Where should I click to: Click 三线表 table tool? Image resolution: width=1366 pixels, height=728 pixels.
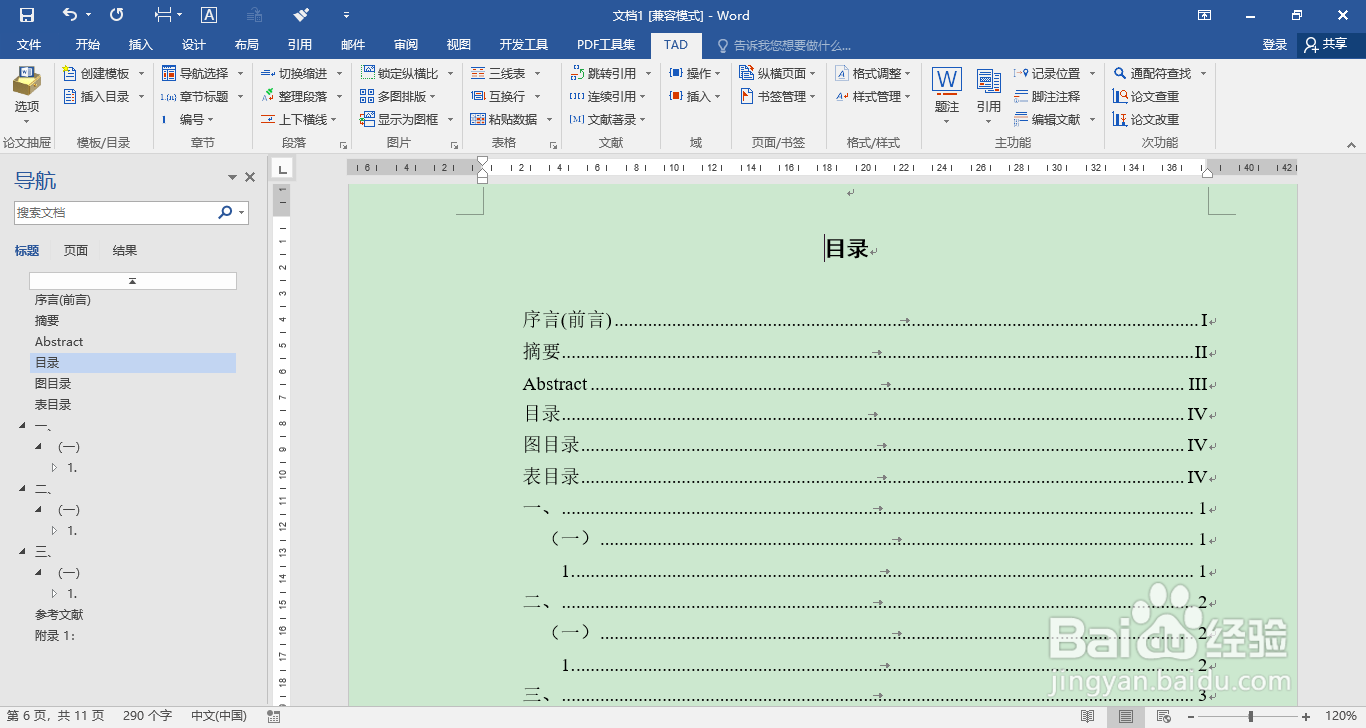pos(505,74)
